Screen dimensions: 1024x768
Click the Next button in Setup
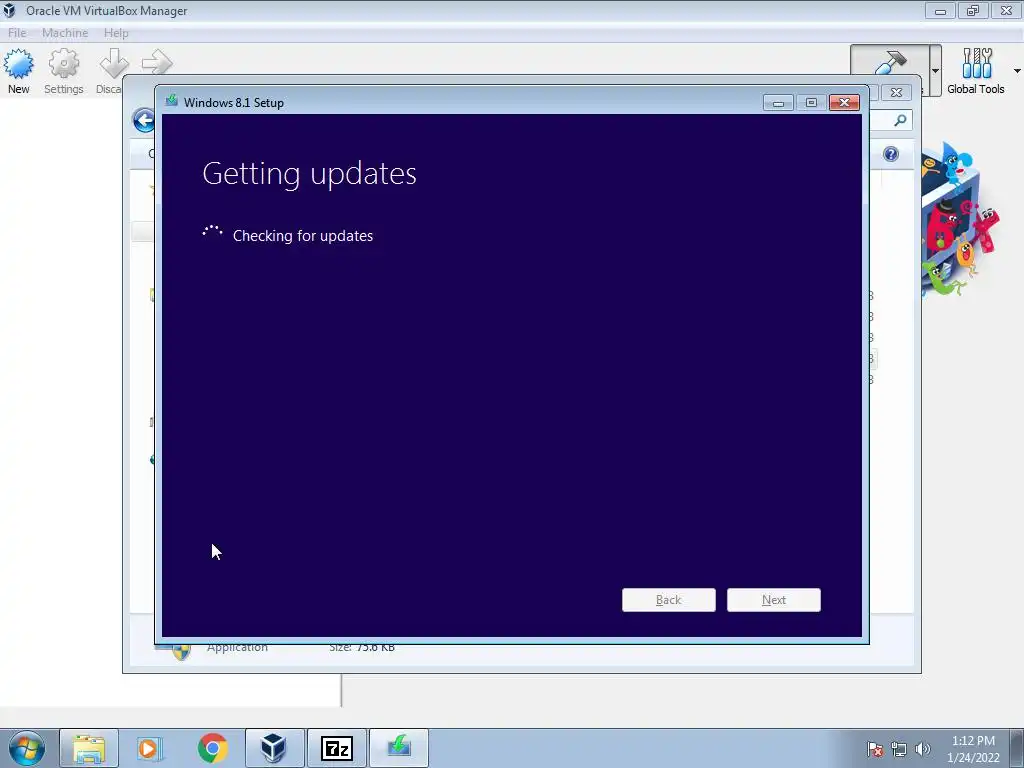[x=774, y=600]
